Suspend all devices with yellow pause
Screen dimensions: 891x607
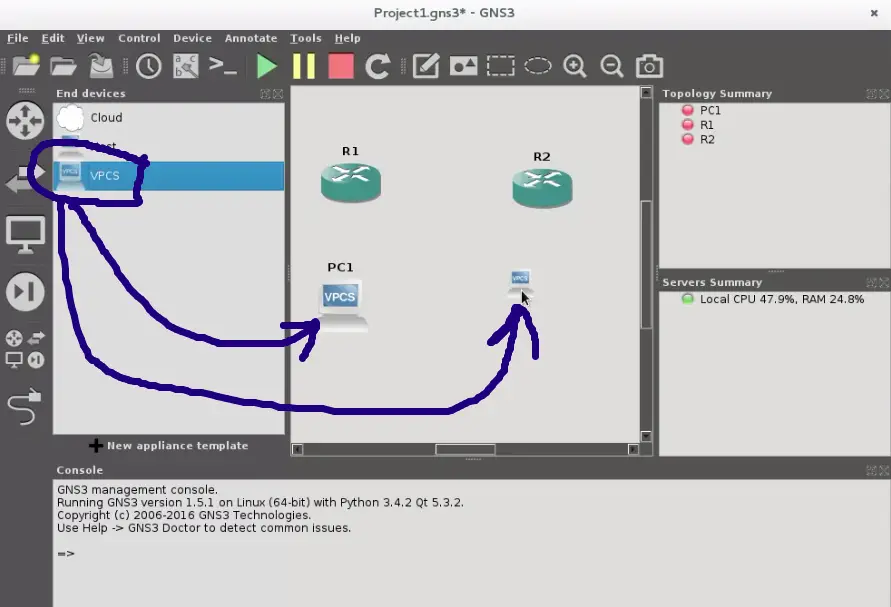[x=303, y=66]
